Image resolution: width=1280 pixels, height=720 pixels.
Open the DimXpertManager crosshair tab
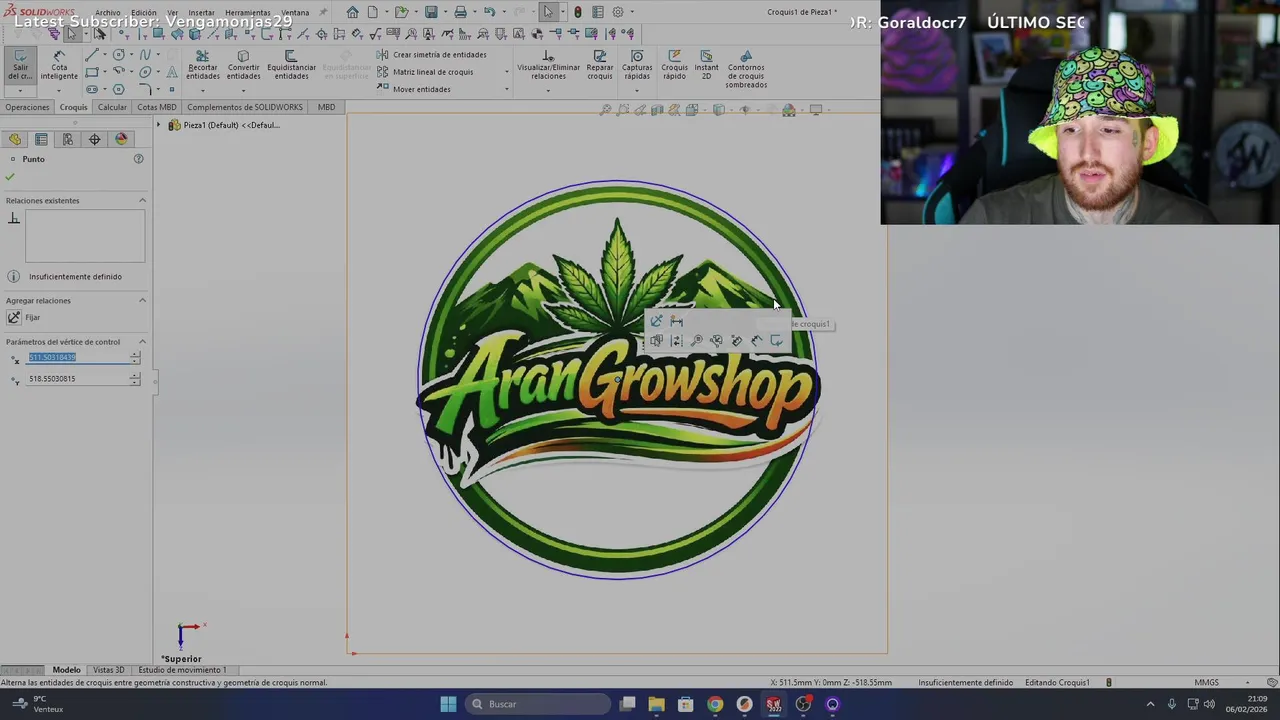point(95,139)
